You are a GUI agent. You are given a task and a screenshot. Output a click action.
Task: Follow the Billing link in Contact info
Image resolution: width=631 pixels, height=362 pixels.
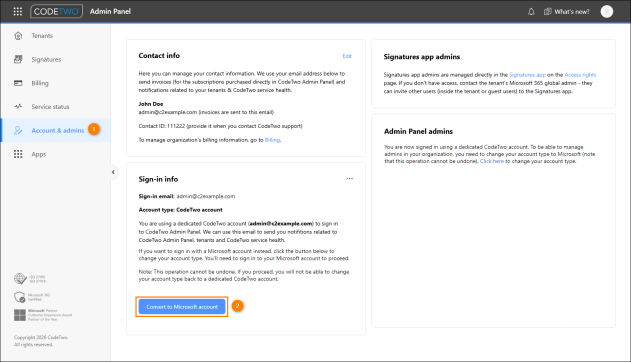pyautogui.click(x=272, y=140)
